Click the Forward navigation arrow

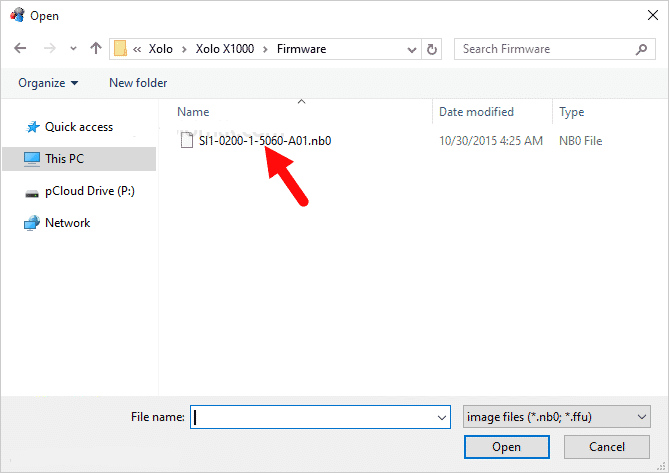[47, 49]
